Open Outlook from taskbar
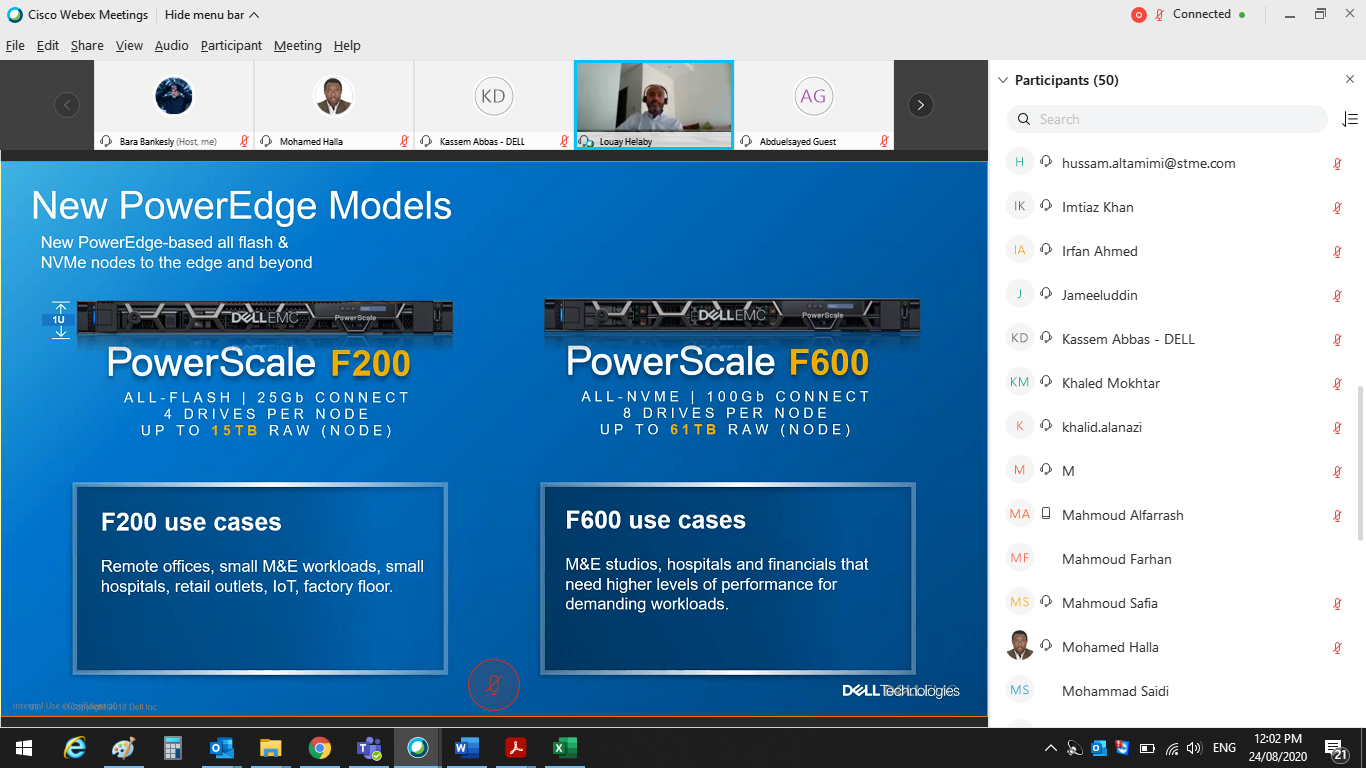 [x=222, y=748]
